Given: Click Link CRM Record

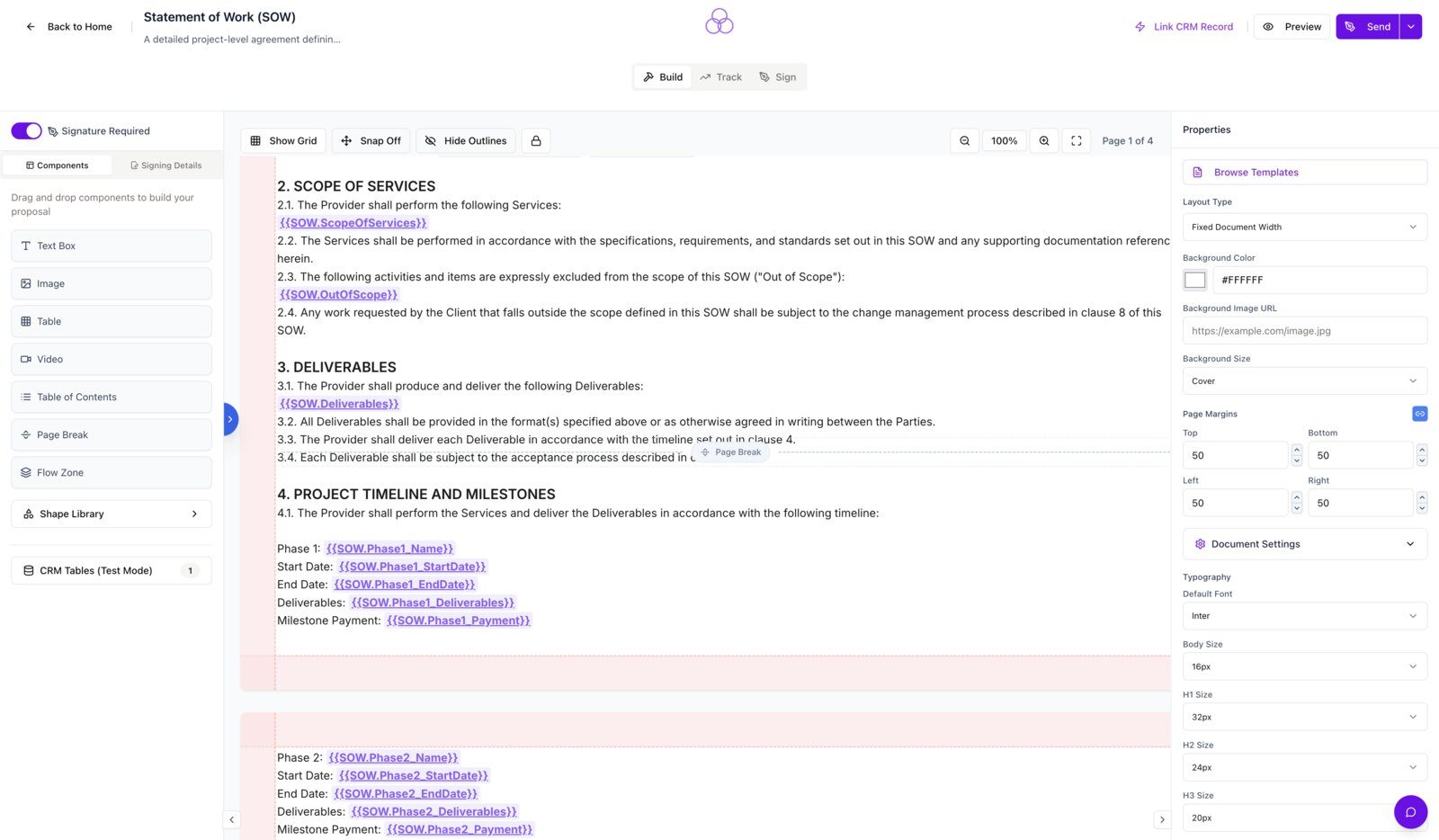Looking at the screenshot, I should 1184,27.
